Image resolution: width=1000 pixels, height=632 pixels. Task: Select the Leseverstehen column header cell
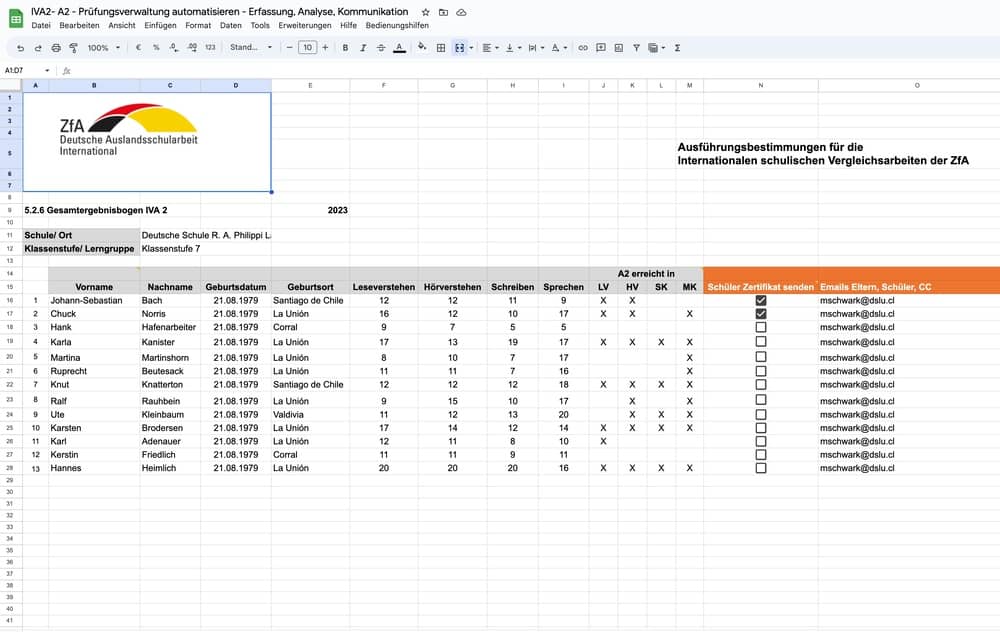point(384,287)
